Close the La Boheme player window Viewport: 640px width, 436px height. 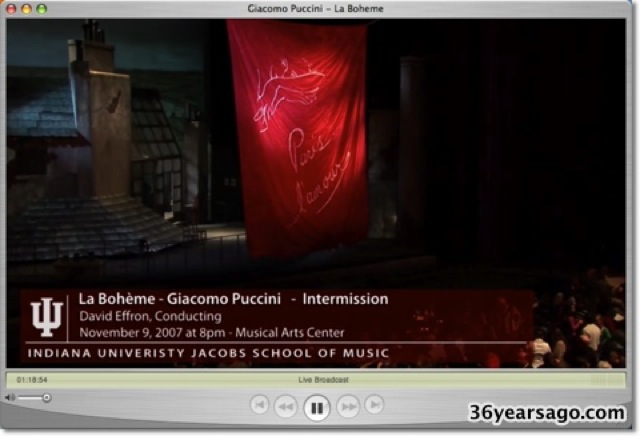[x=11, y=9]
